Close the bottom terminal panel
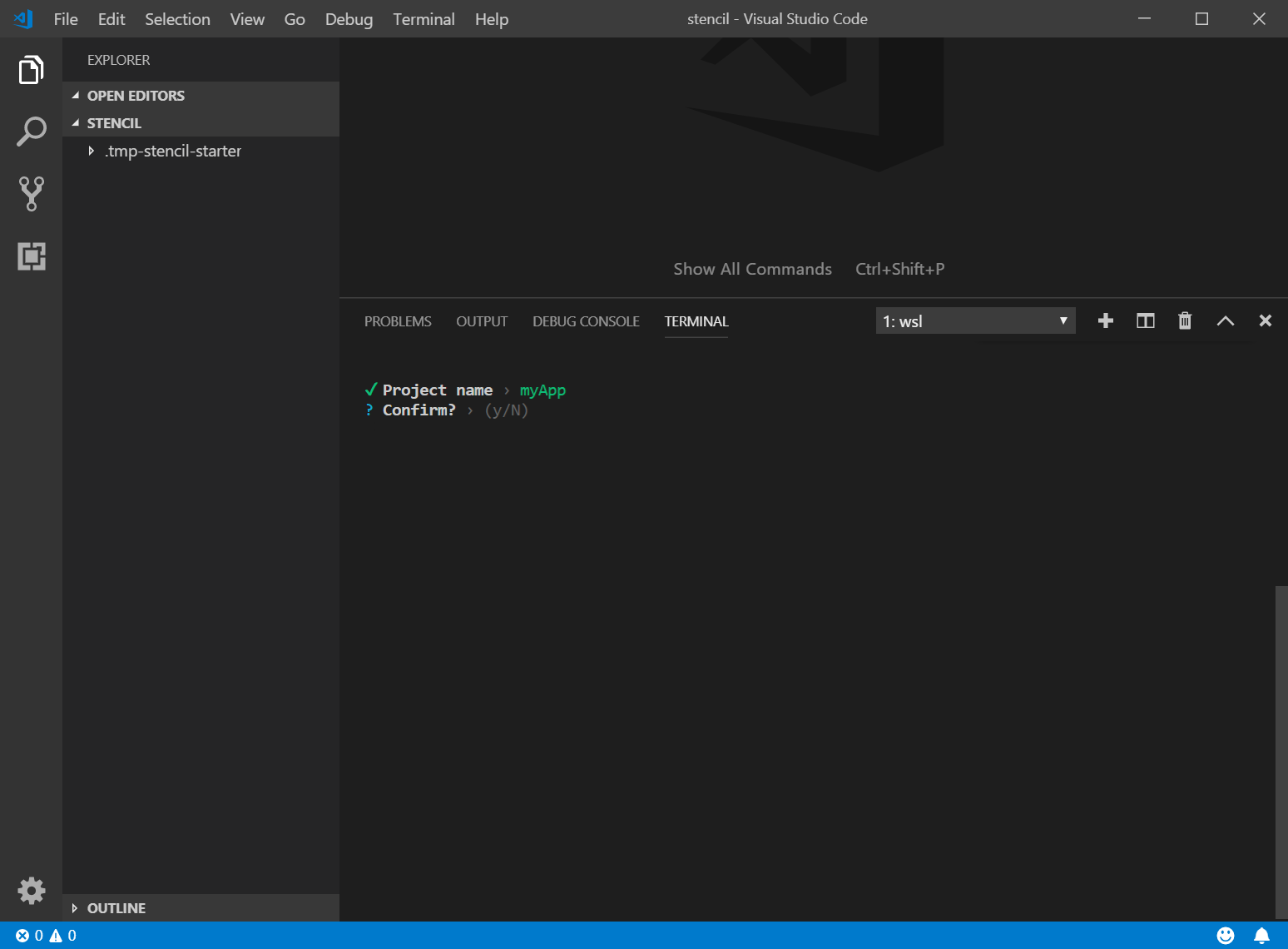Screen dimensions: 1288x949 [x=1265, y=321]
